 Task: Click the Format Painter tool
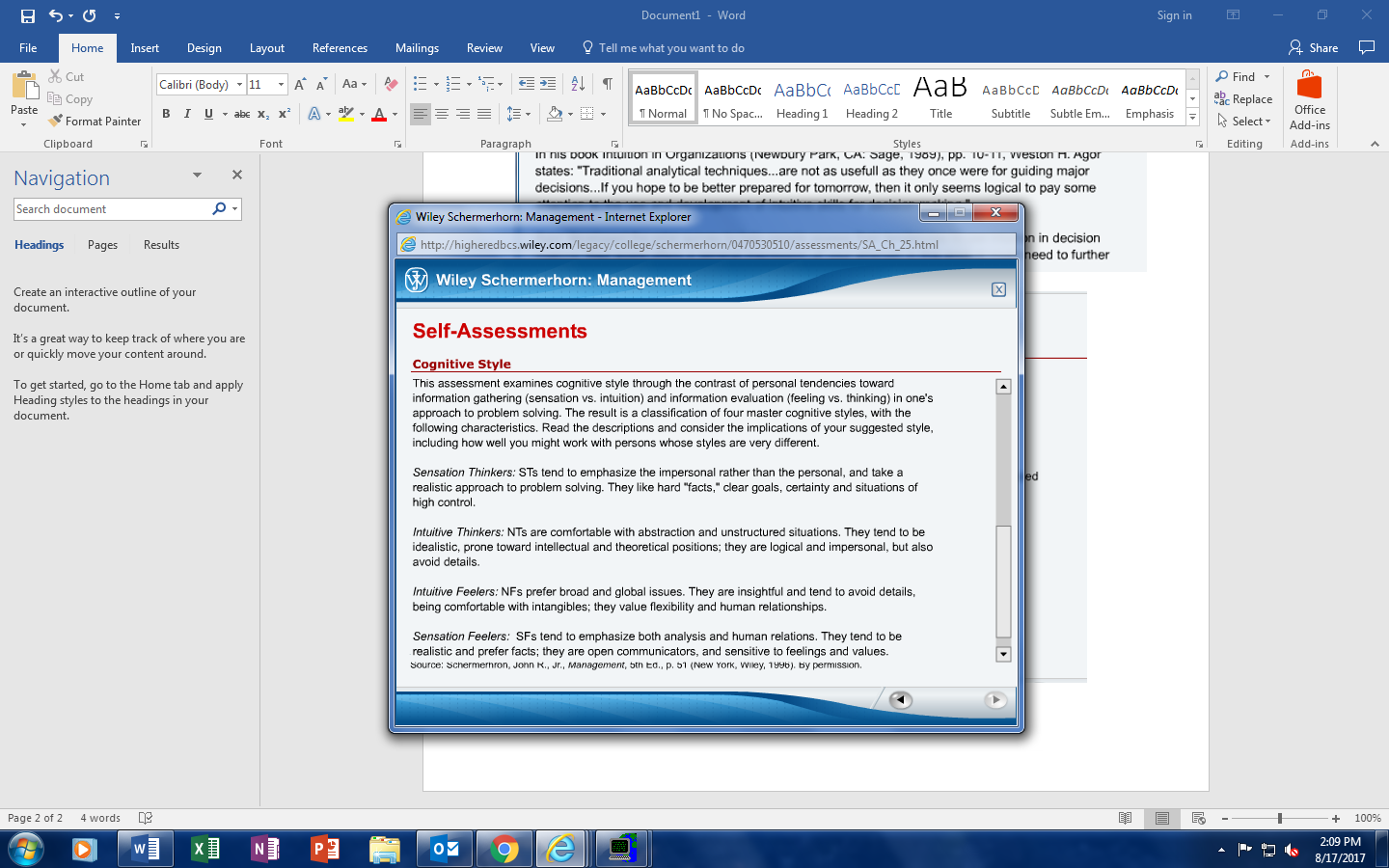[x=95, y=122]
